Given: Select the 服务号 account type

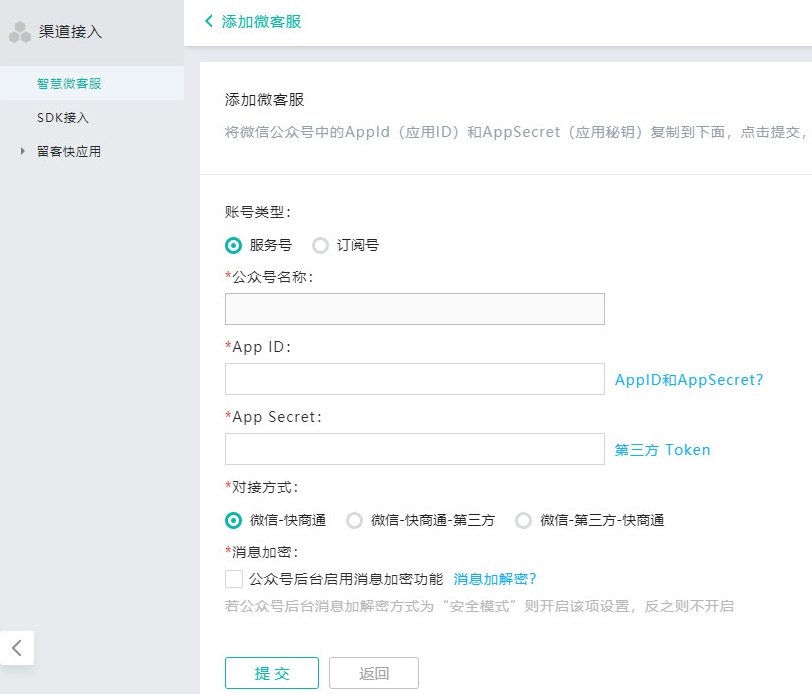Looking at the screenshot, I should point(234,245).
